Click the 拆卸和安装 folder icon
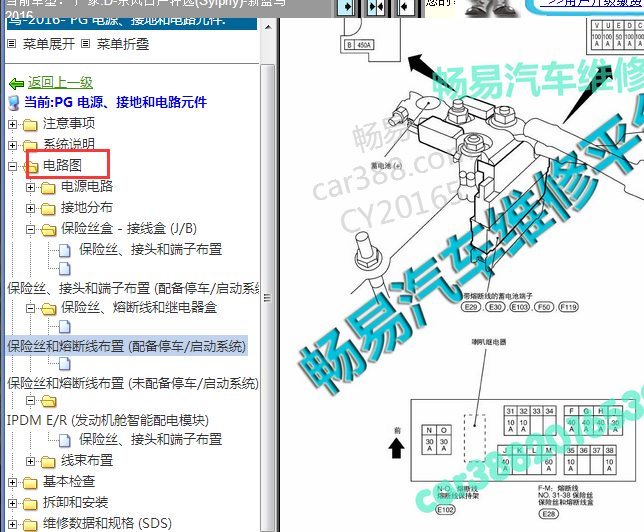 [x=30, y=504]
